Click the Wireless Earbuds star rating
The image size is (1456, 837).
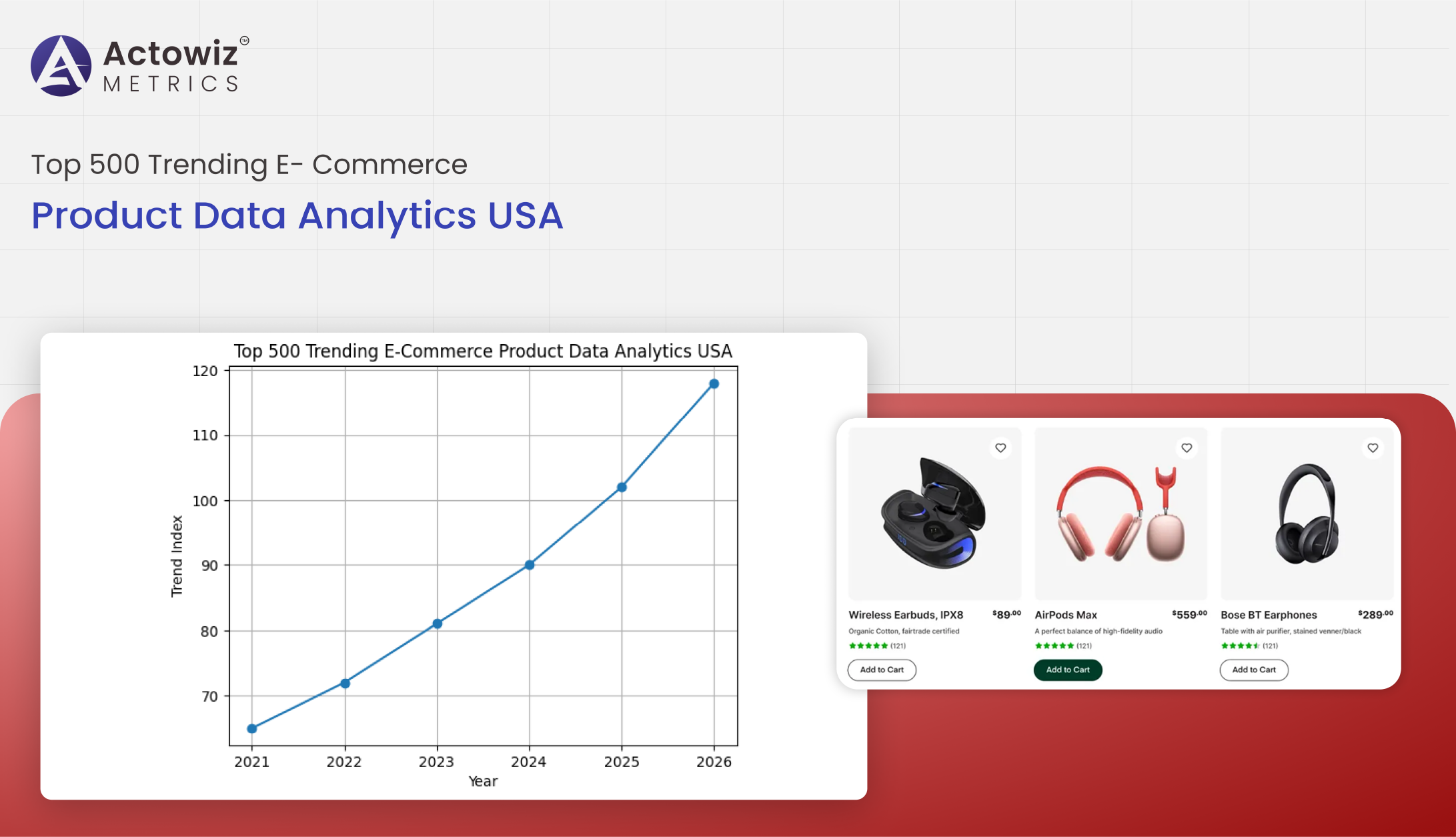[x=868, y=646]
